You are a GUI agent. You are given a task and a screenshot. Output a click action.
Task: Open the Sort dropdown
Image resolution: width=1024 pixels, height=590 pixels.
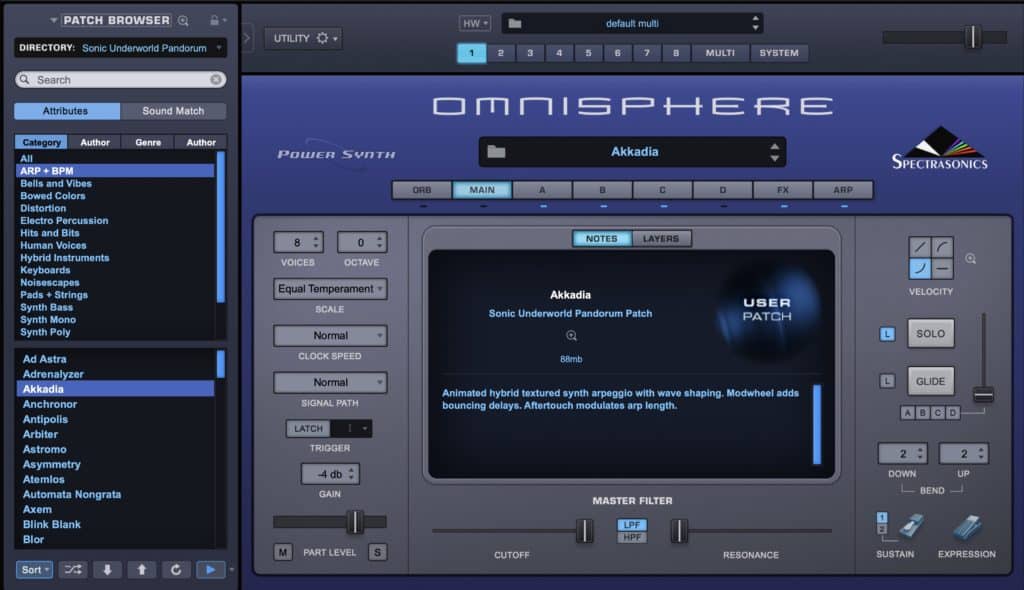(x=35, y=570)
